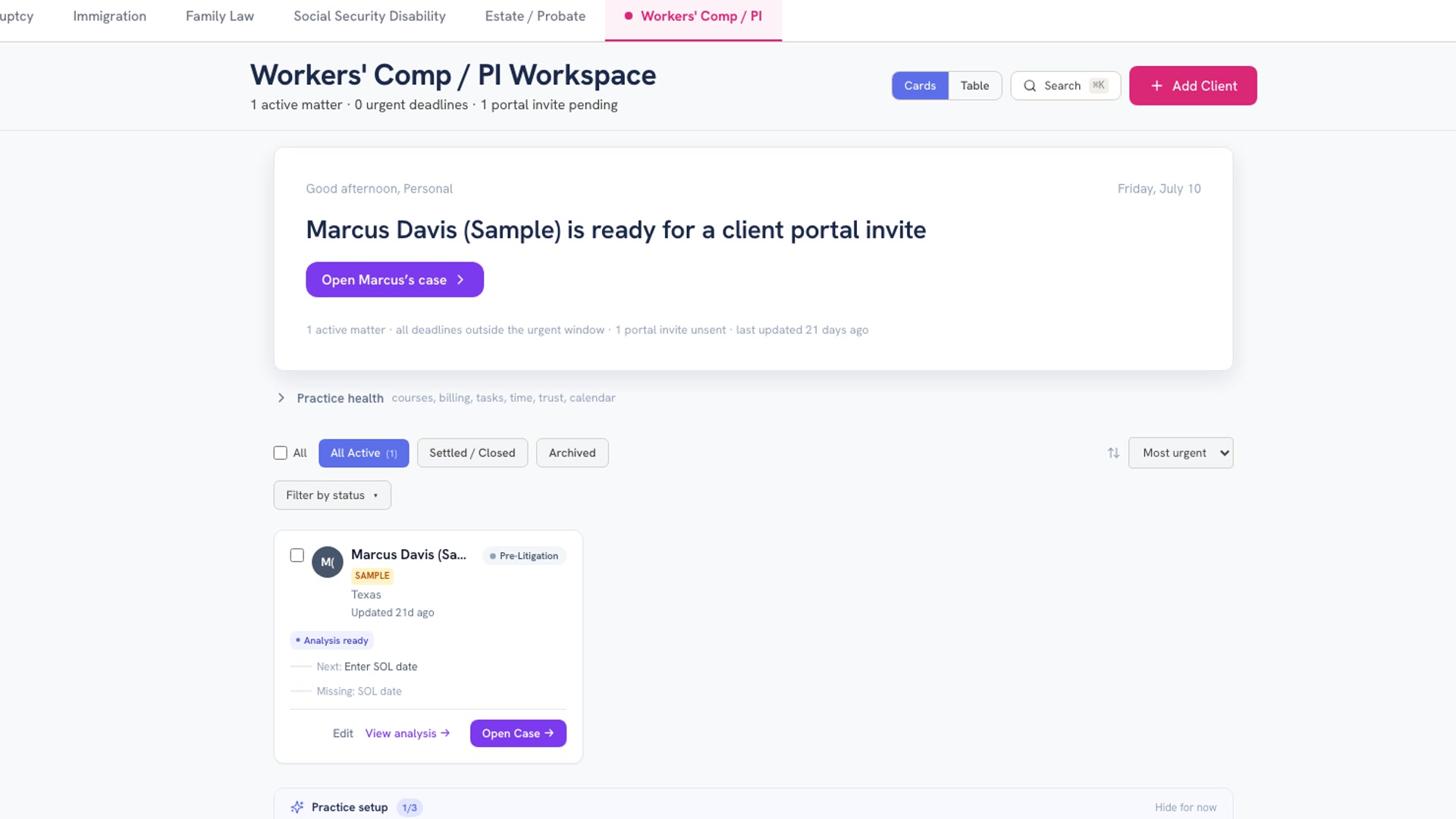
Task: Click the Texas location text
Action: 366,595
